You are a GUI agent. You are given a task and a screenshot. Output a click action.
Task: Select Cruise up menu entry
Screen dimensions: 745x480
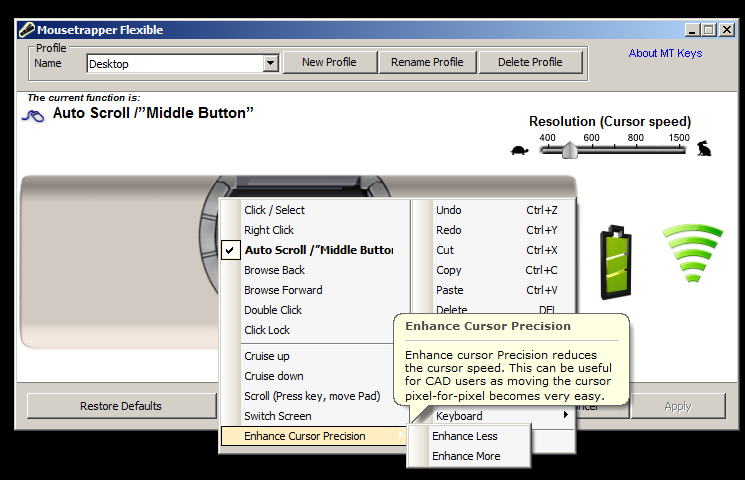click(x=308, y=356)
